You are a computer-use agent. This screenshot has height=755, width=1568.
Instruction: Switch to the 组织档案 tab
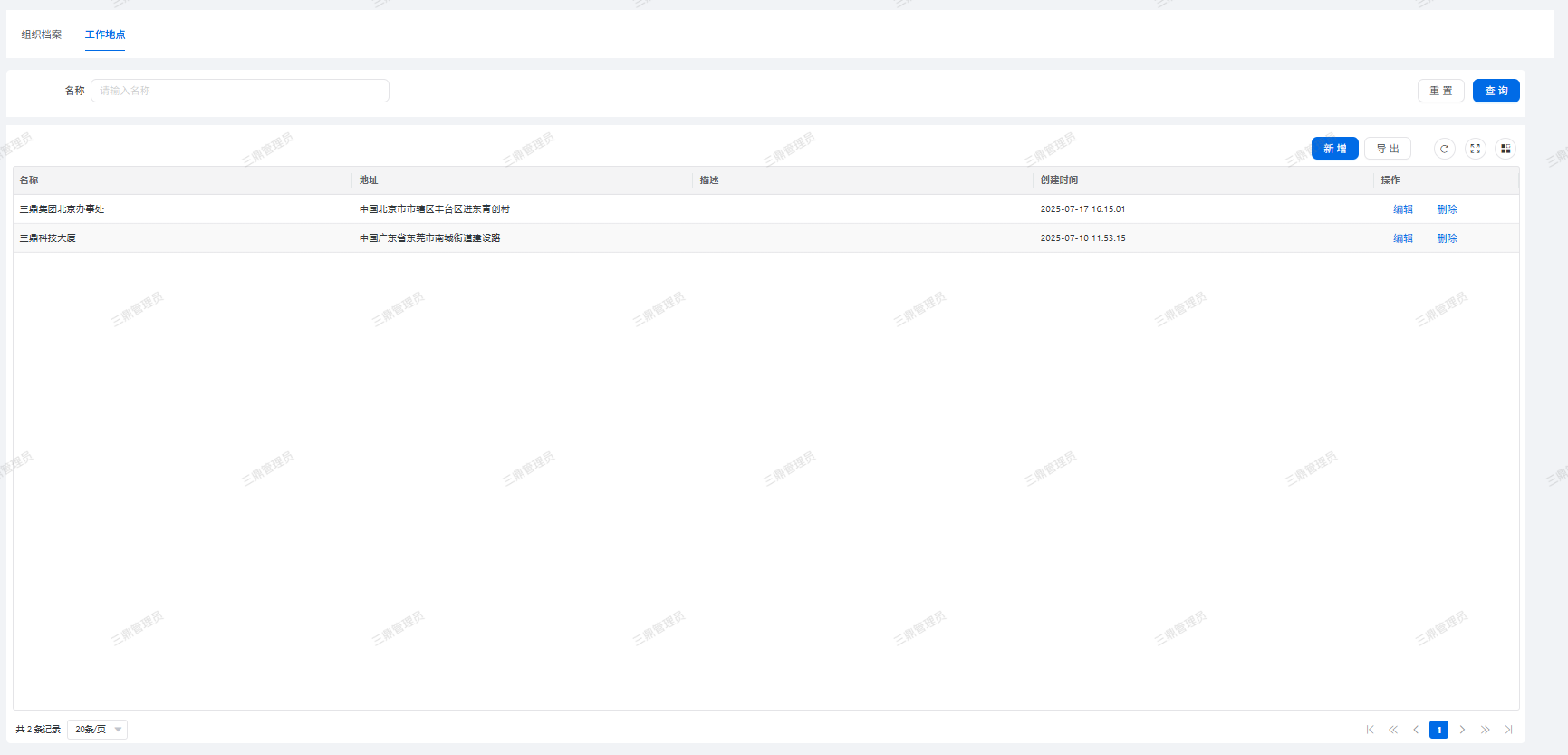click(42, 34)
